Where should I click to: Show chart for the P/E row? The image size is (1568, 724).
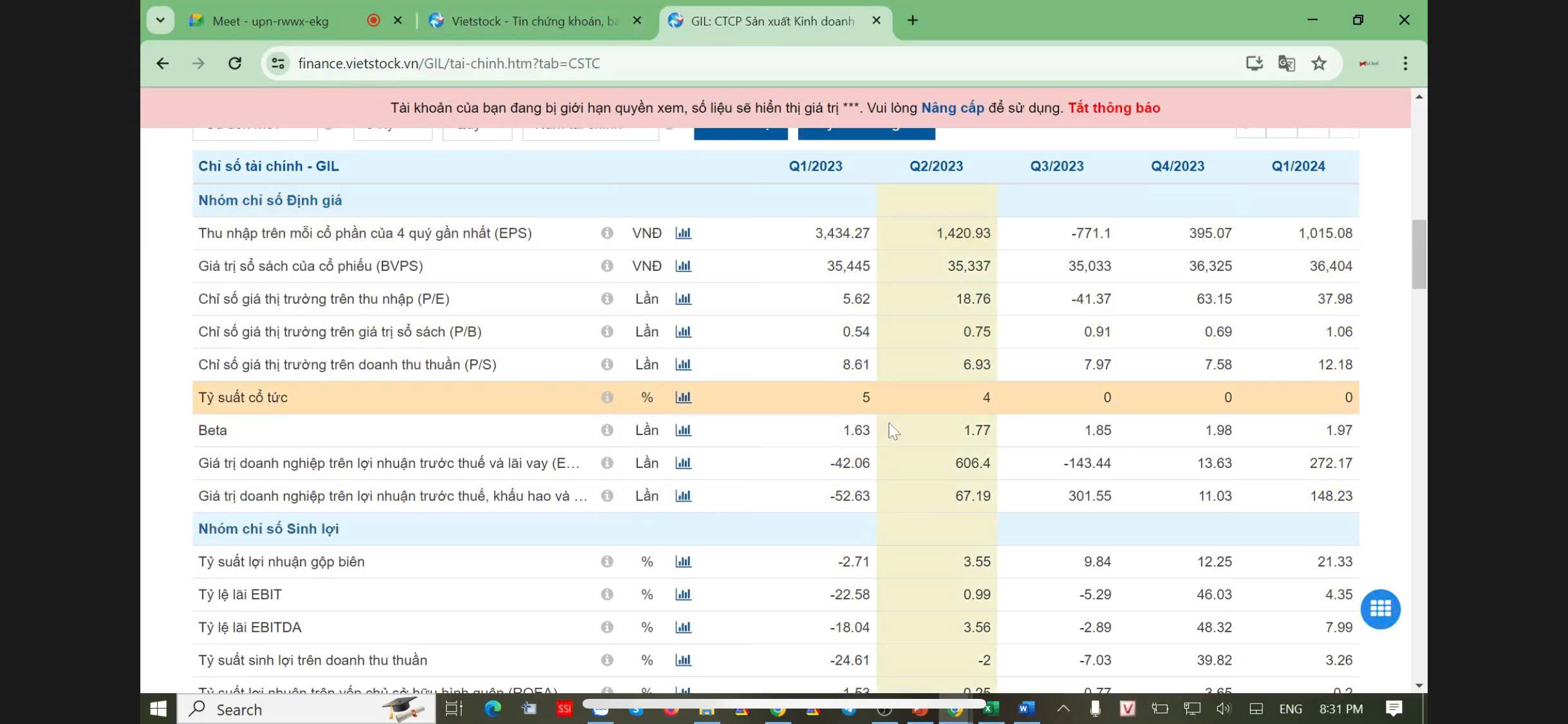click(x=683, y=299)
